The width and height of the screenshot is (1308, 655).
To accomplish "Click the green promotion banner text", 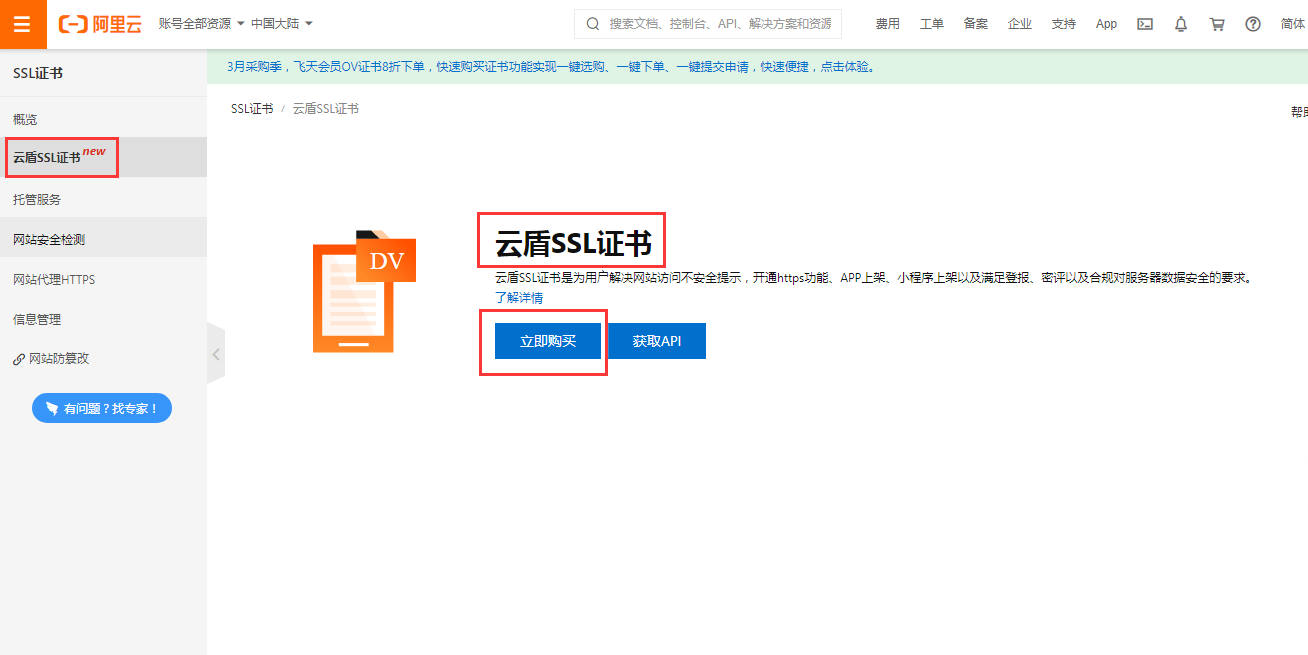I will click(x=553, y=67).
